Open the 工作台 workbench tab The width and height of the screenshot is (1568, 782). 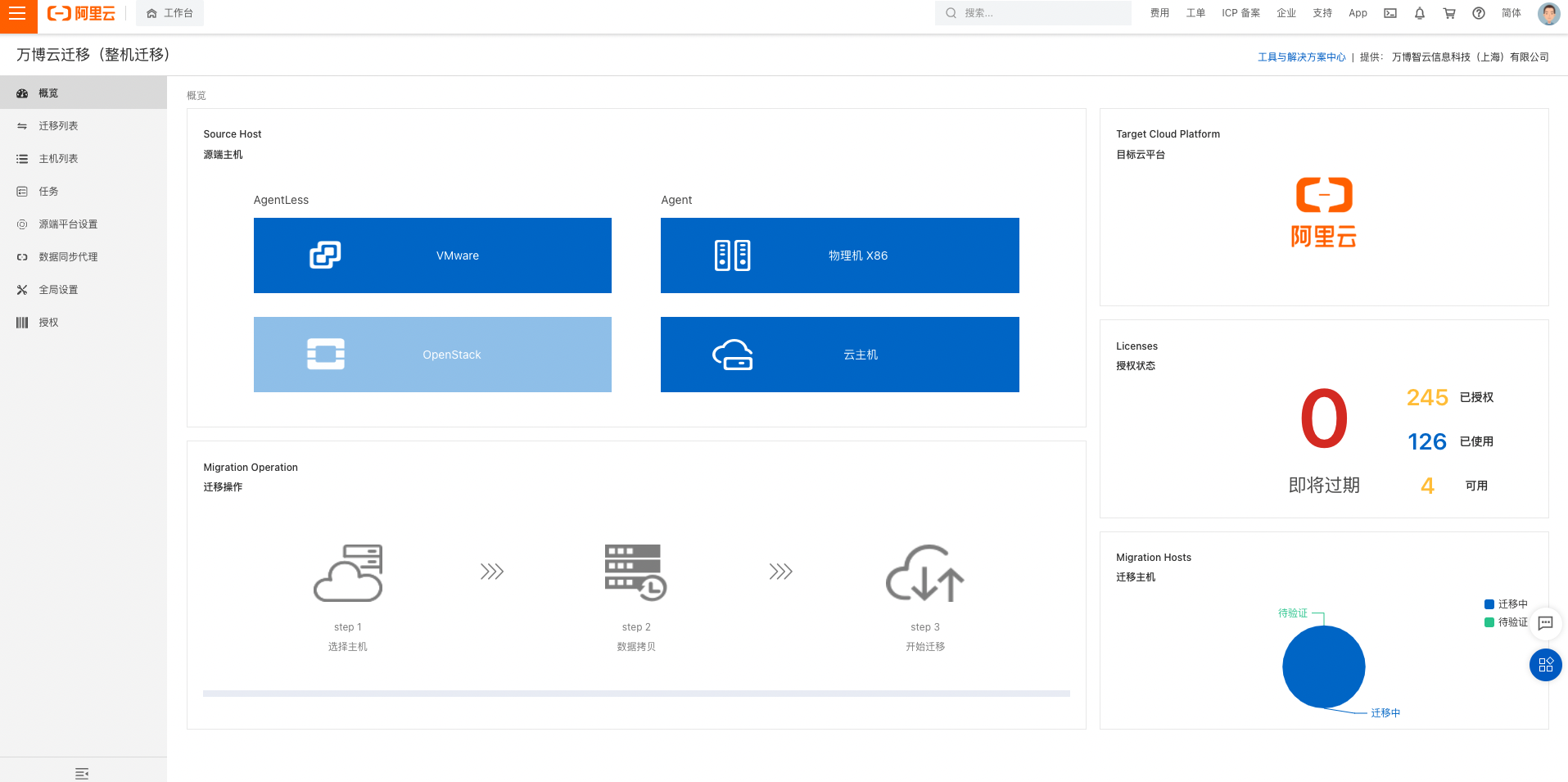coord(169,13)
